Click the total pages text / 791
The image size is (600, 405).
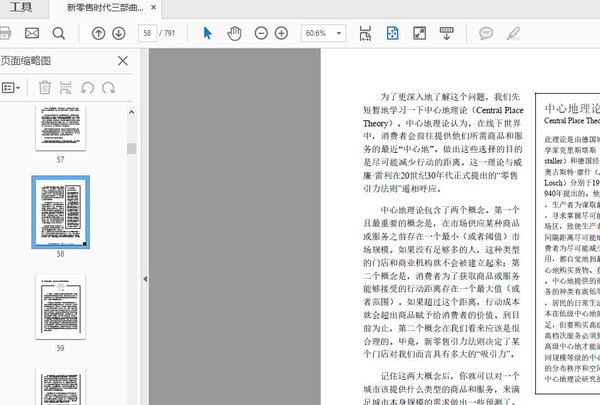point(167,33)
